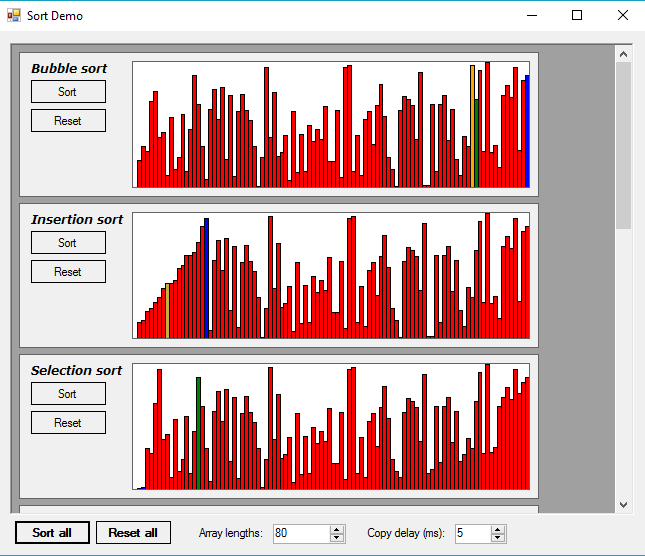The image size is (645, 556).
Task: Focus the Array lengths input field
Action: pos(302,533)
